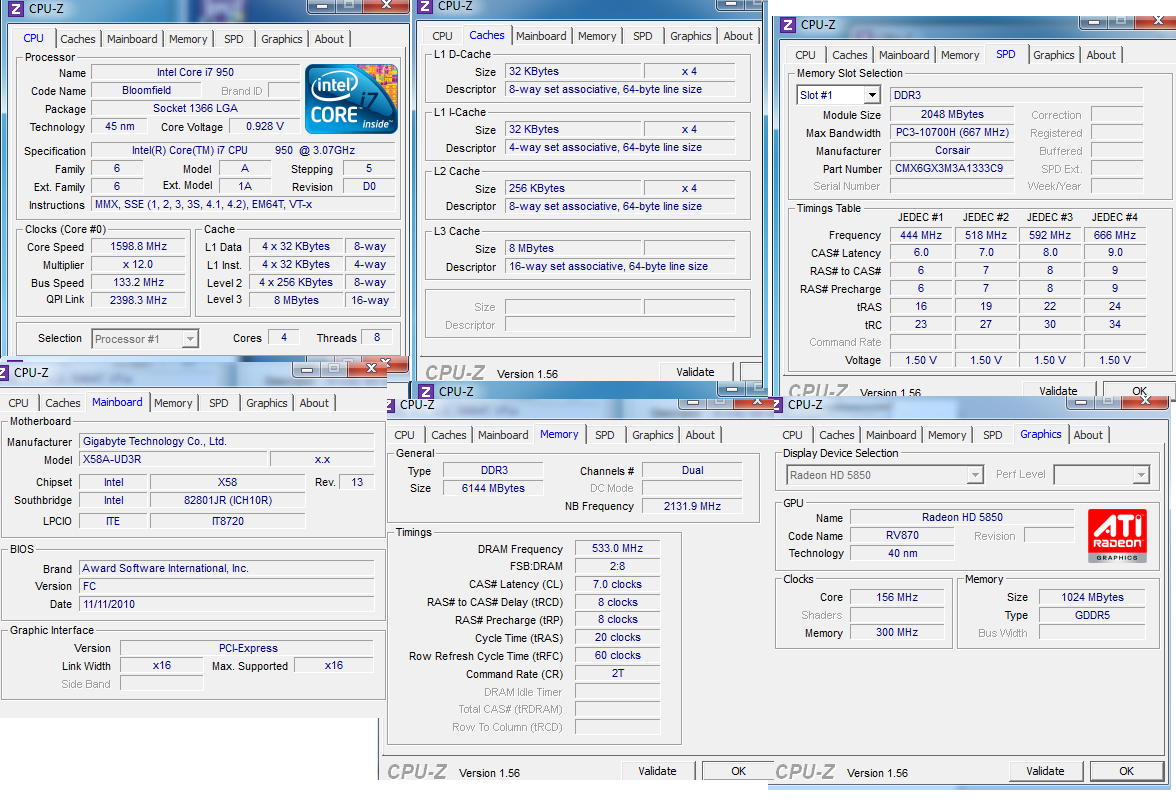Image resolution: width=1176 pixels, height=804 pixels.
Task: Click the CPU-Z title icon above Processor group
Action: (16, 9)
